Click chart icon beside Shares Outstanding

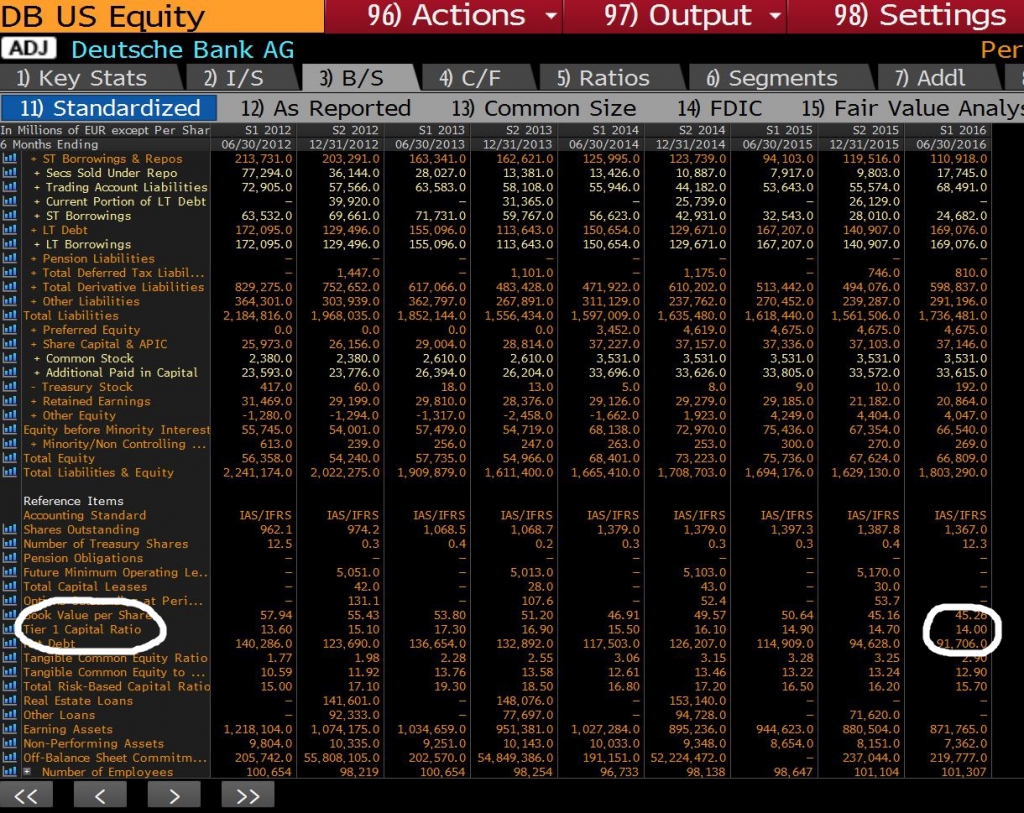10,530
